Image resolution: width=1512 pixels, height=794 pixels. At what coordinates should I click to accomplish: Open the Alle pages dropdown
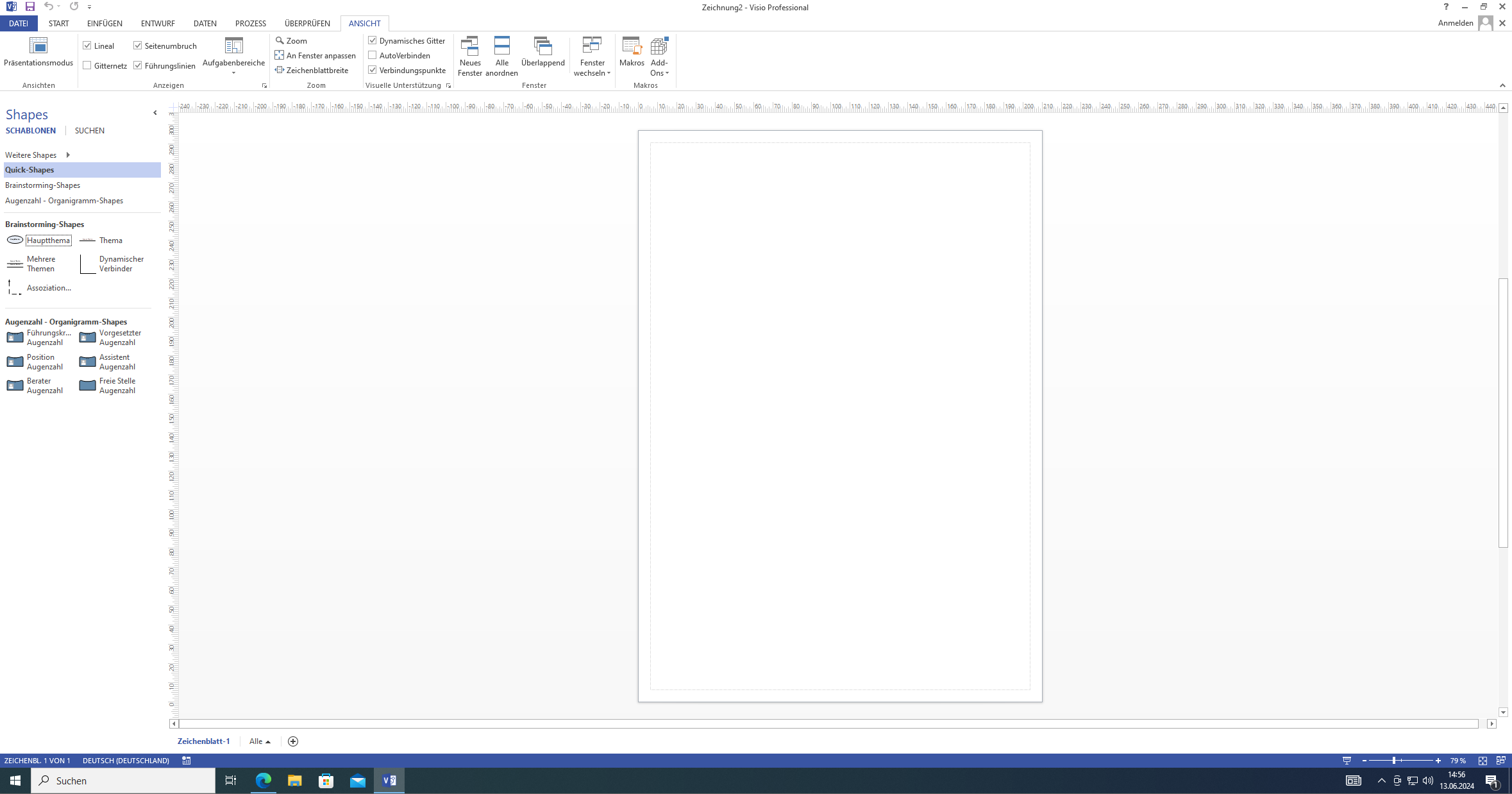(x=260, y=741)
